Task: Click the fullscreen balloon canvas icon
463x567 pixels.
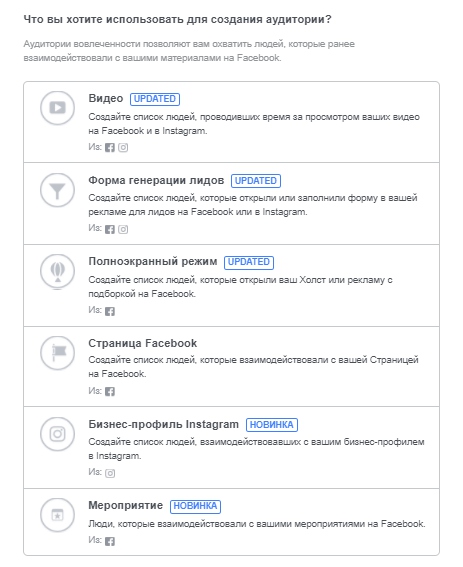Action: (57, 271)
